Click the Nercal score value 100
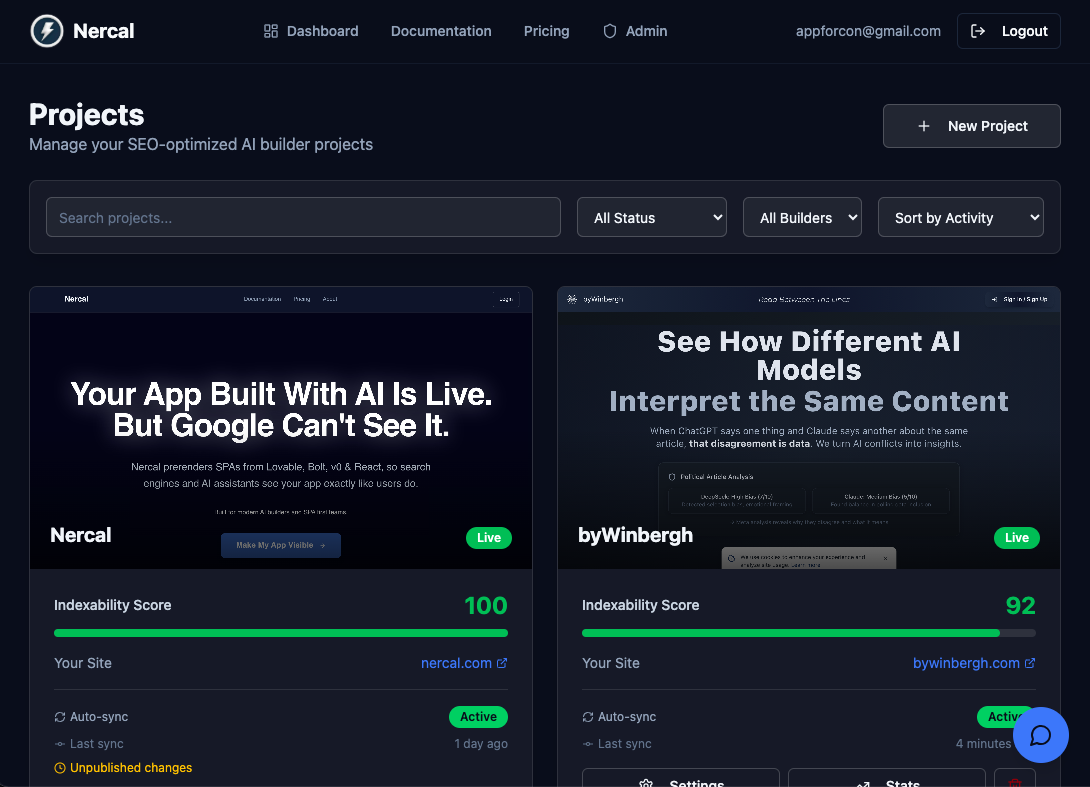The height and width of the screenshot is (787, 1090). [486, 606]
